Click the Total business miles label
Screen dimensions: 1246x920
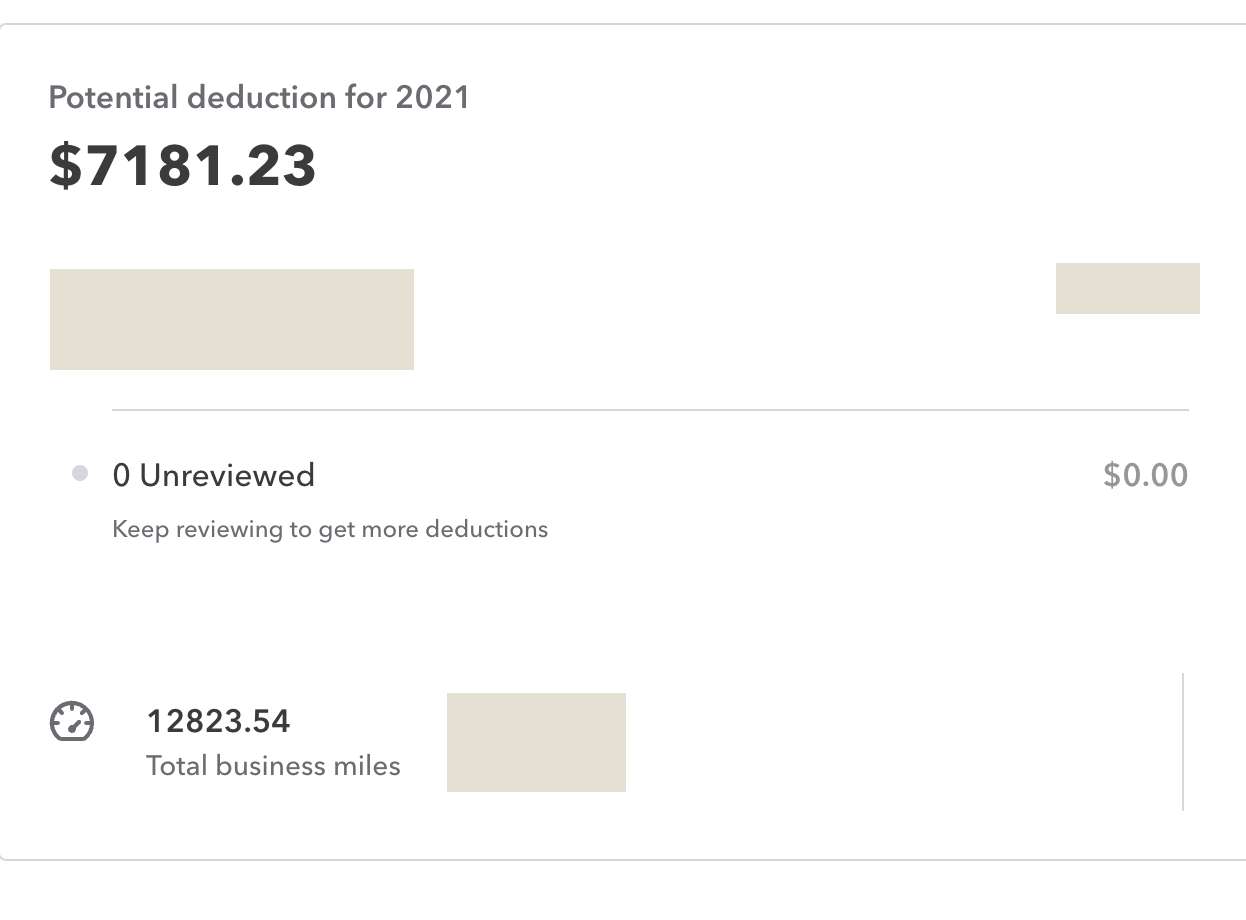273,766
